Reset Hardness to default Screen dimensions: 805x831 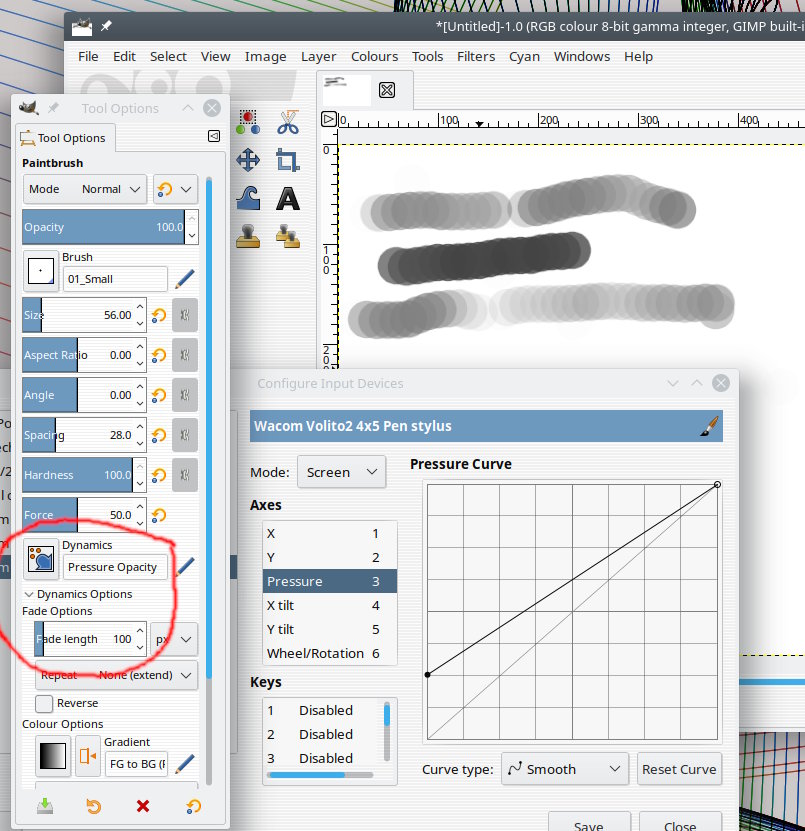[x=159, y=475]
